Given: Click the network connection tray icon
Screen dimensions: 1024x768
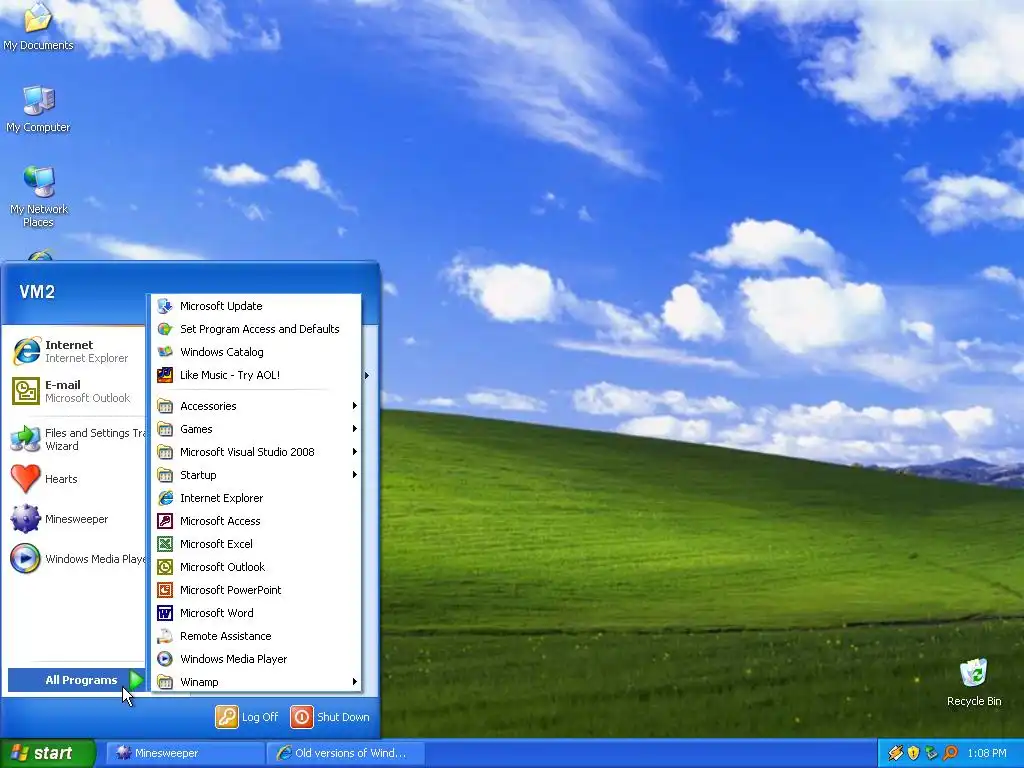Looking at the screenshot, I should pos(932,753).
